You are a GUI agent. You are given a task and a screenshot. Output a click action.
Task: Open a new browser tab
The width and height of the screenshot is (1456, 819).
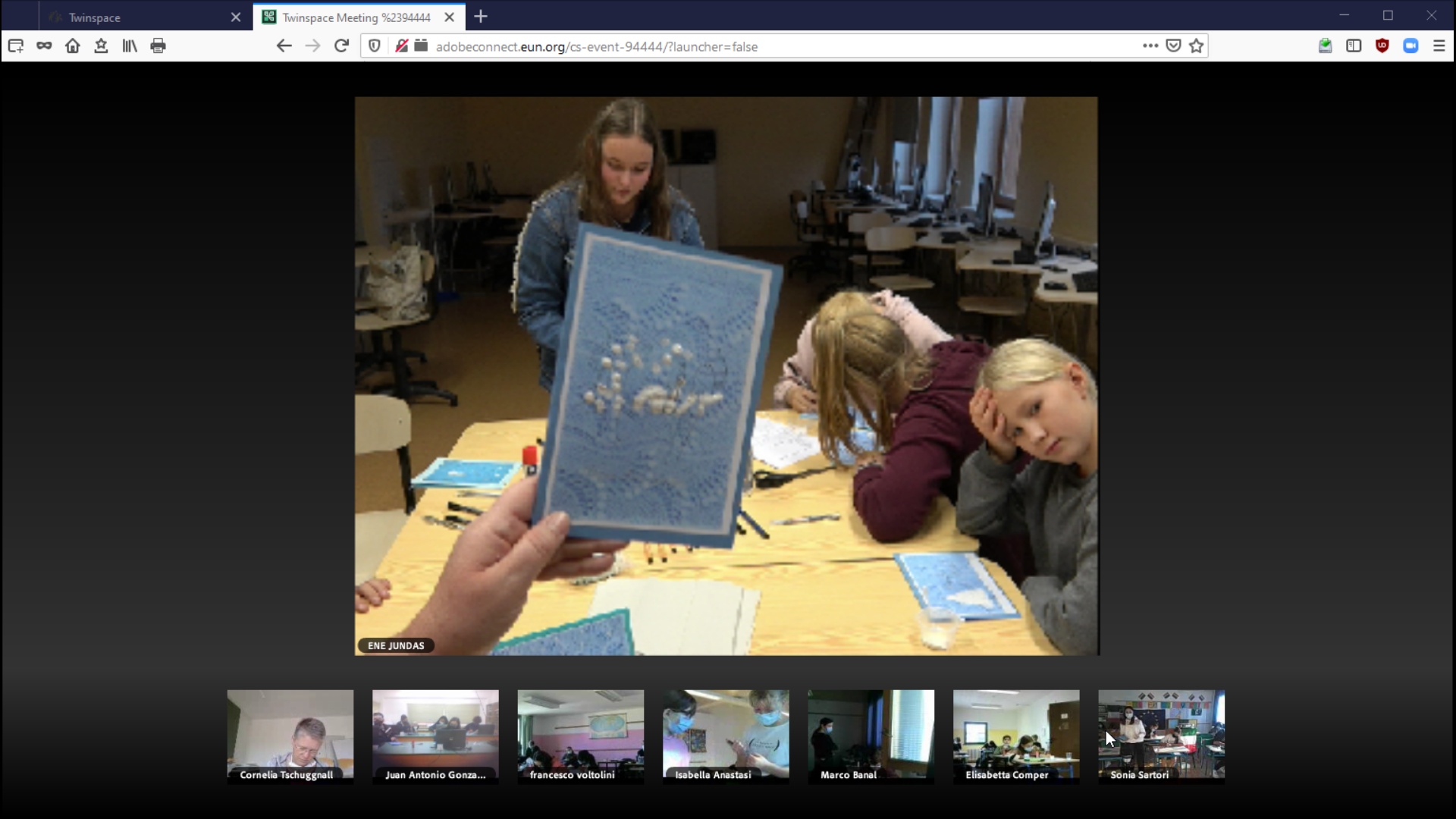pos(481,16)
